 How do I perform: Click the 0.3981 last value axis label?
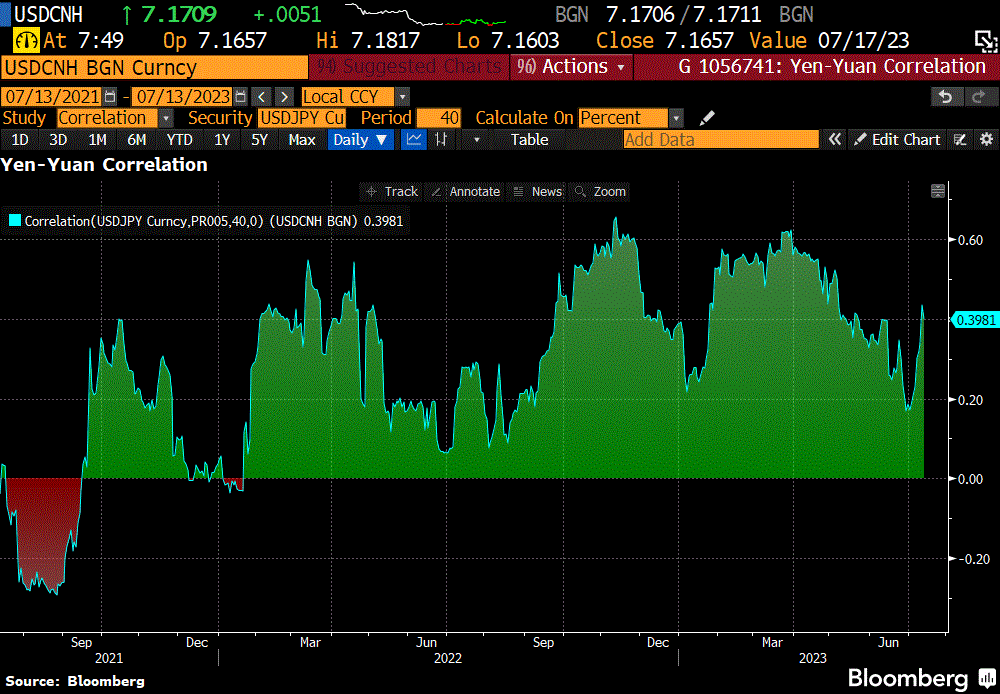click(x=974, y=320)
